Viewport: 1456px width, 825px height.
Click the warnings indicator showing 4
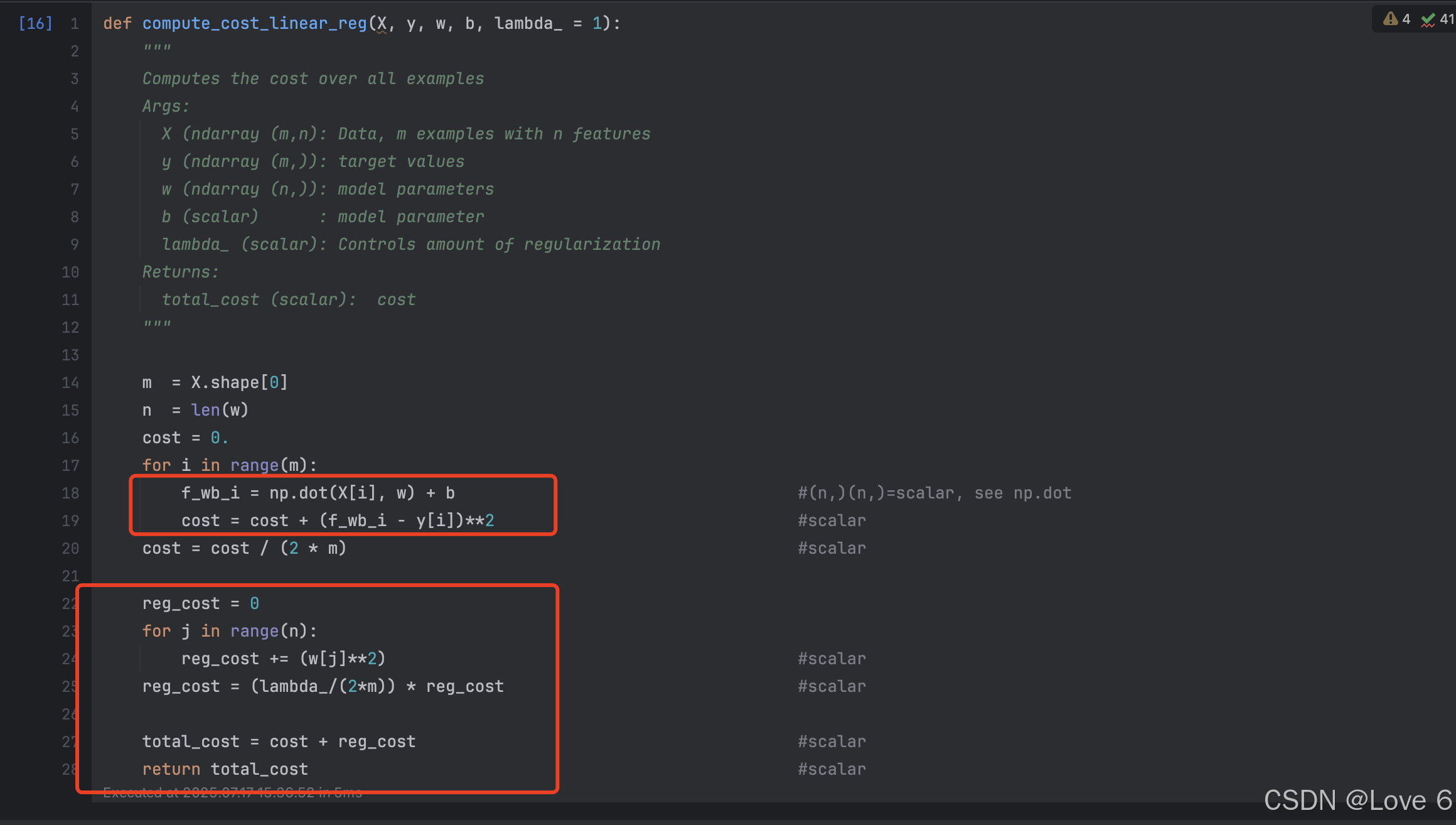pos(1397,19)
